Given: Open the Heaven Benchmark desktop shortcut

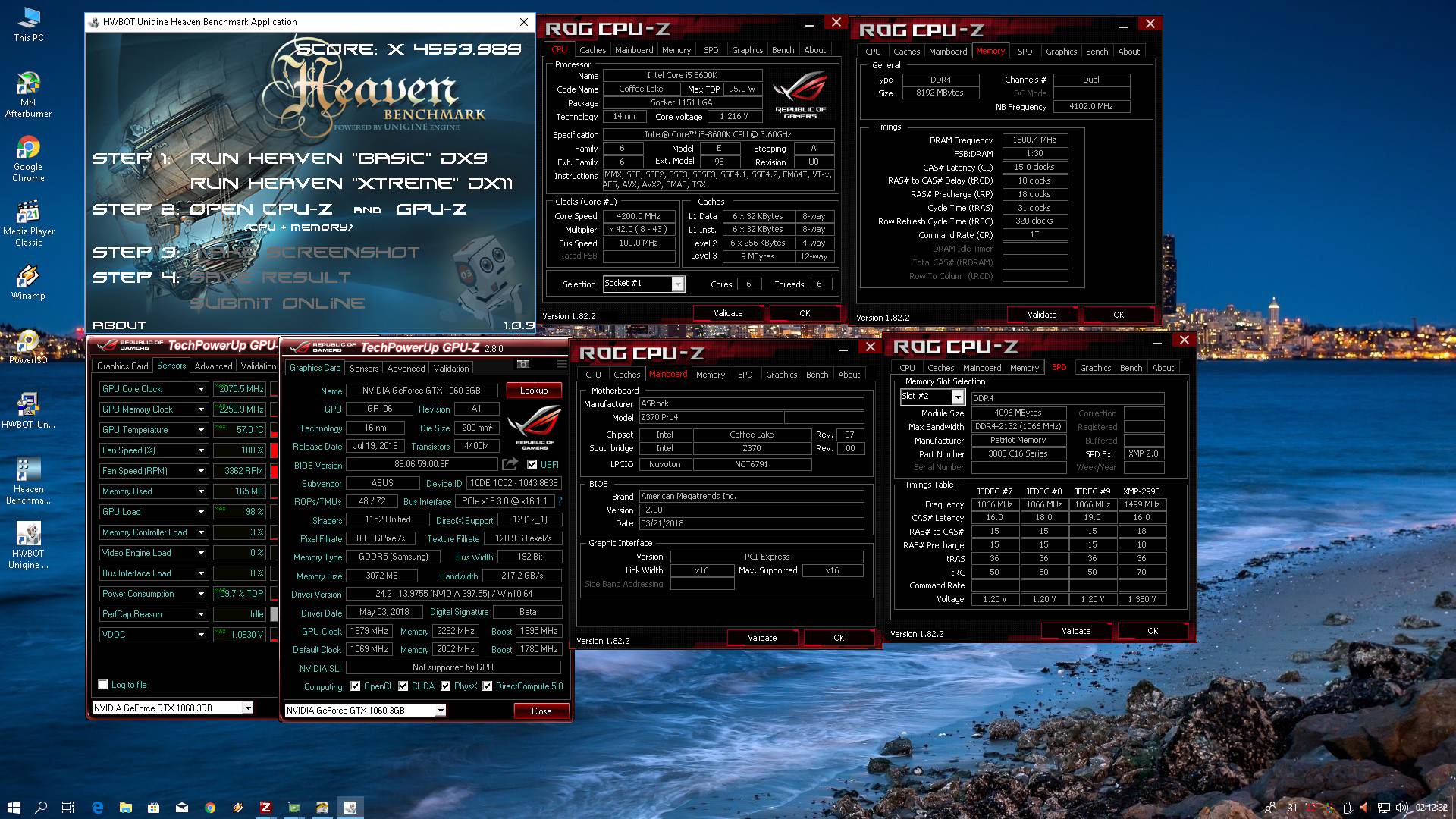Looking at the screenshot, I should point(28,482).
